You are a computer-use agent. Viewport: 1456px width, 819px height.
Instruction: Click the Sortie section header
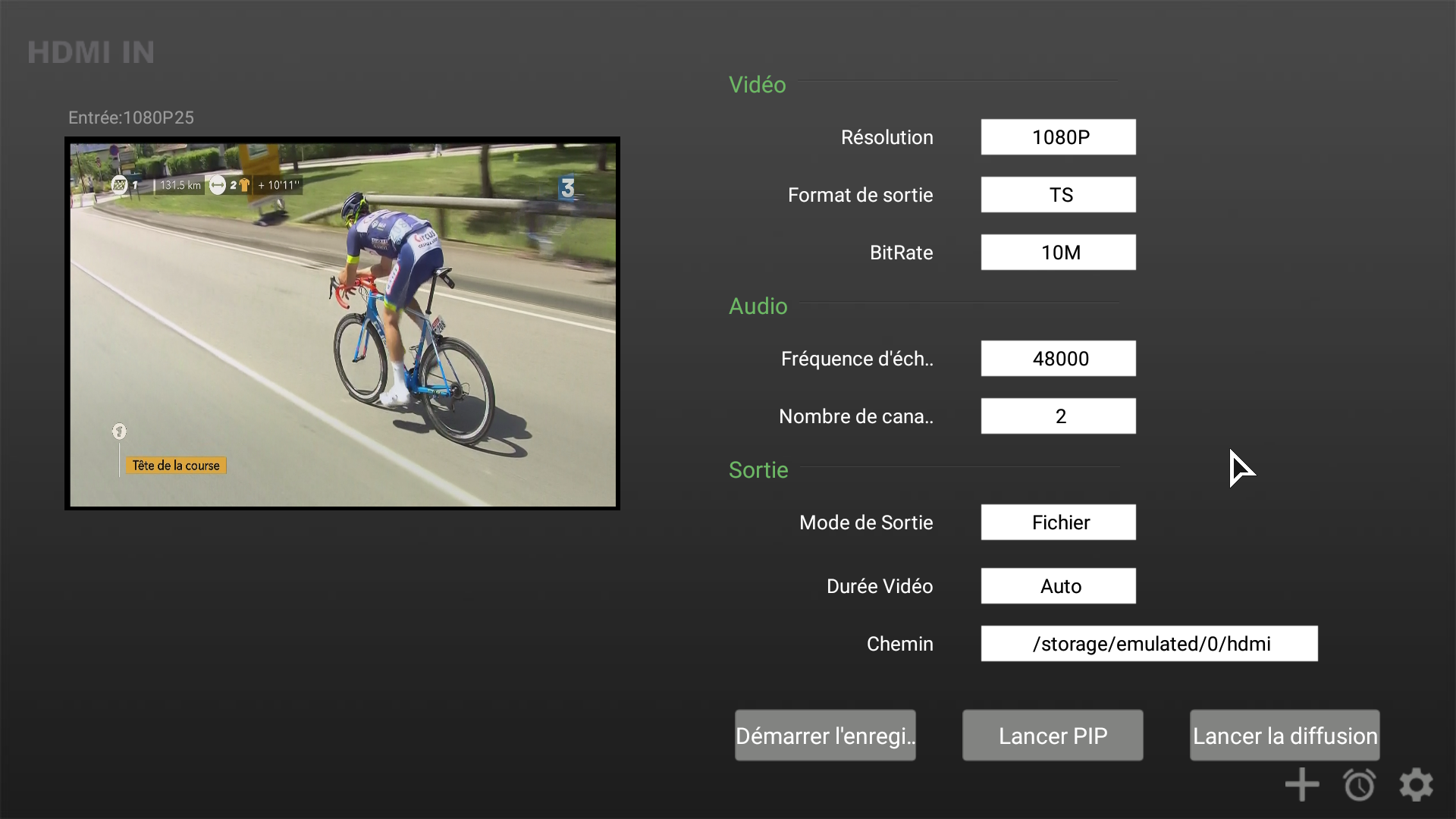click(x=758, y=470)
